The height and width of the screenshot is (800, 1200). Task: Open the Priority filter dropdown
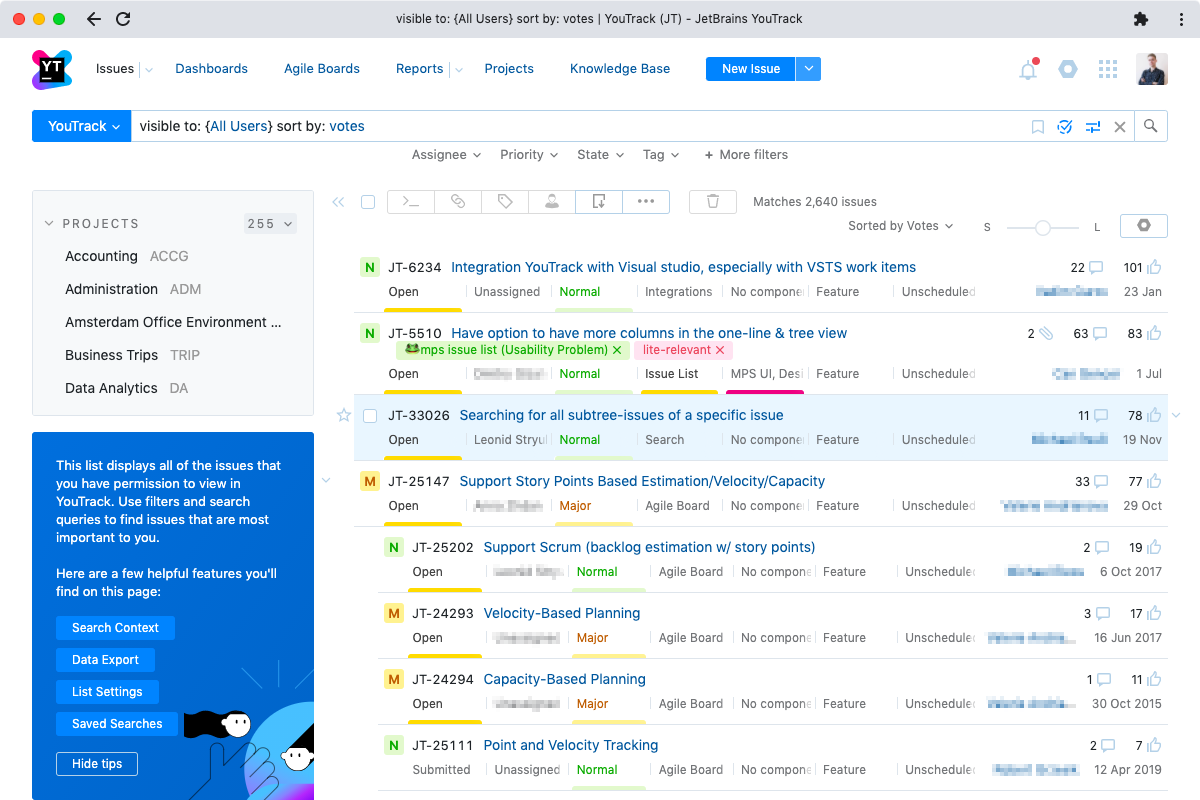click(529, 155)
